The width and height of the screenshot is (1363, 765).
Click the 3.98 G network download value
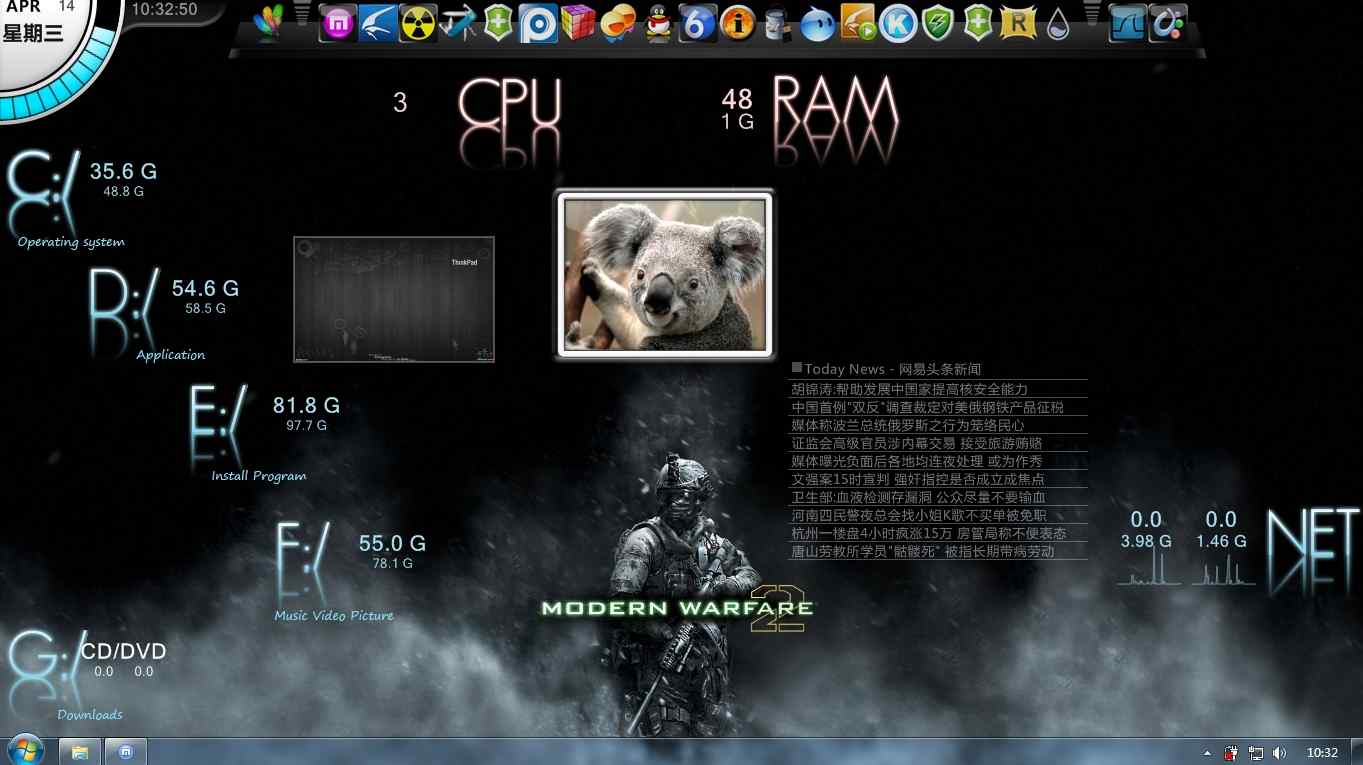click(1146, 541)
